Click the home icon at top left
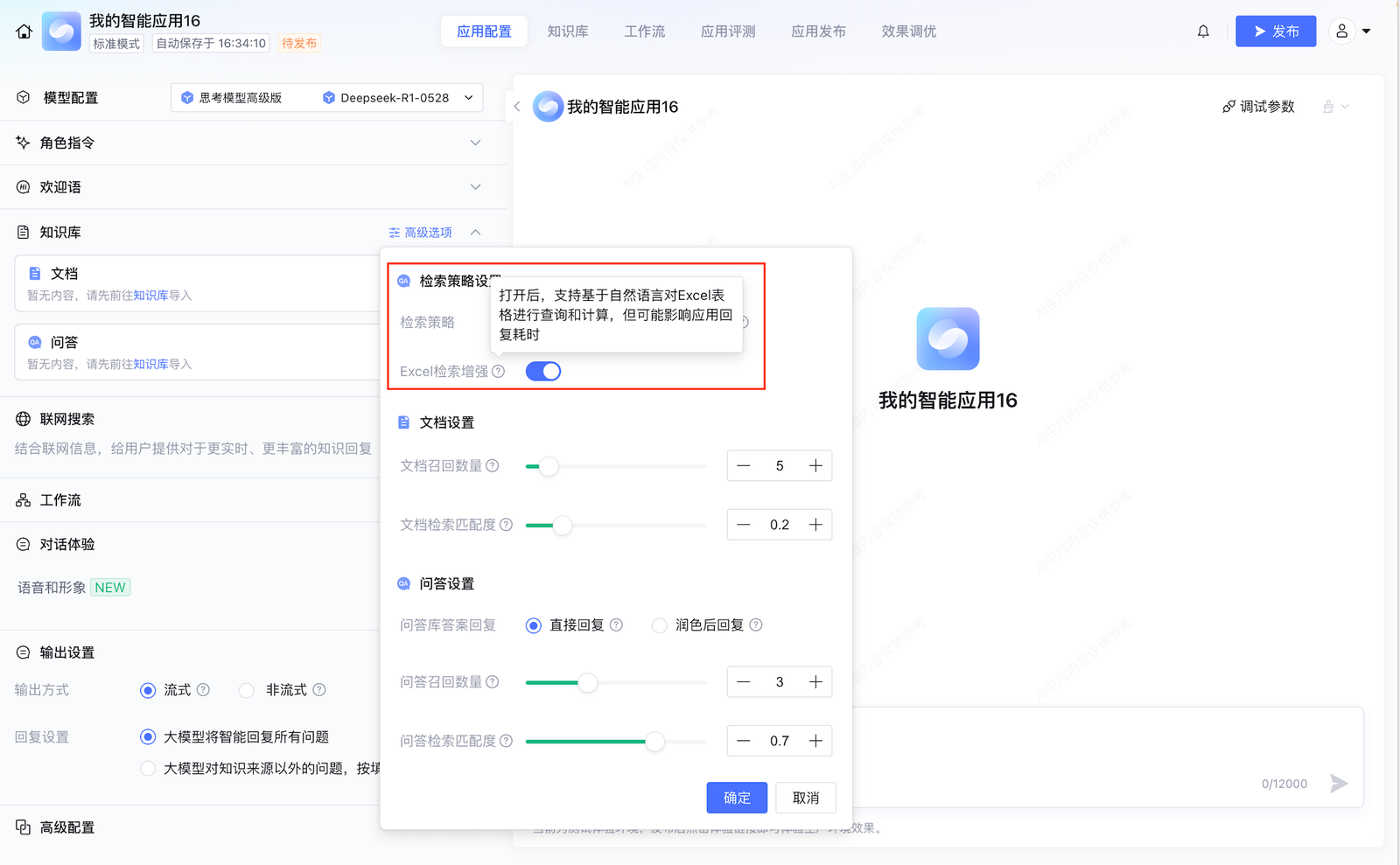Image resolution: width=1400 pixels, height=865 pixels. point(24,31)
